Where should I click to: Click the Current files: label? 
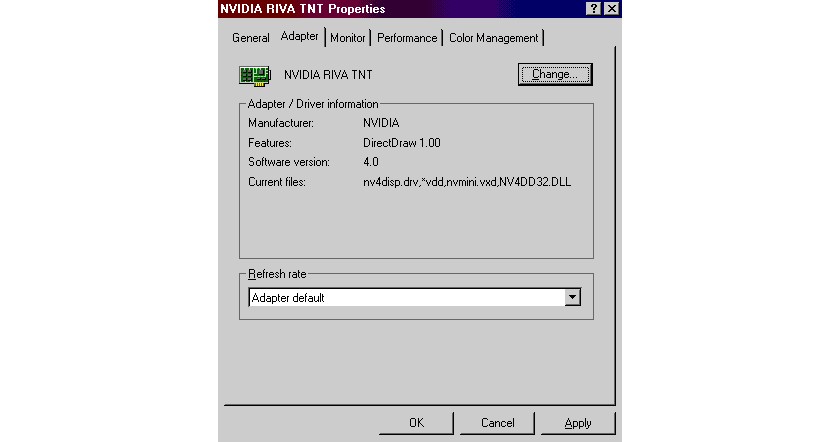point(276,182)
